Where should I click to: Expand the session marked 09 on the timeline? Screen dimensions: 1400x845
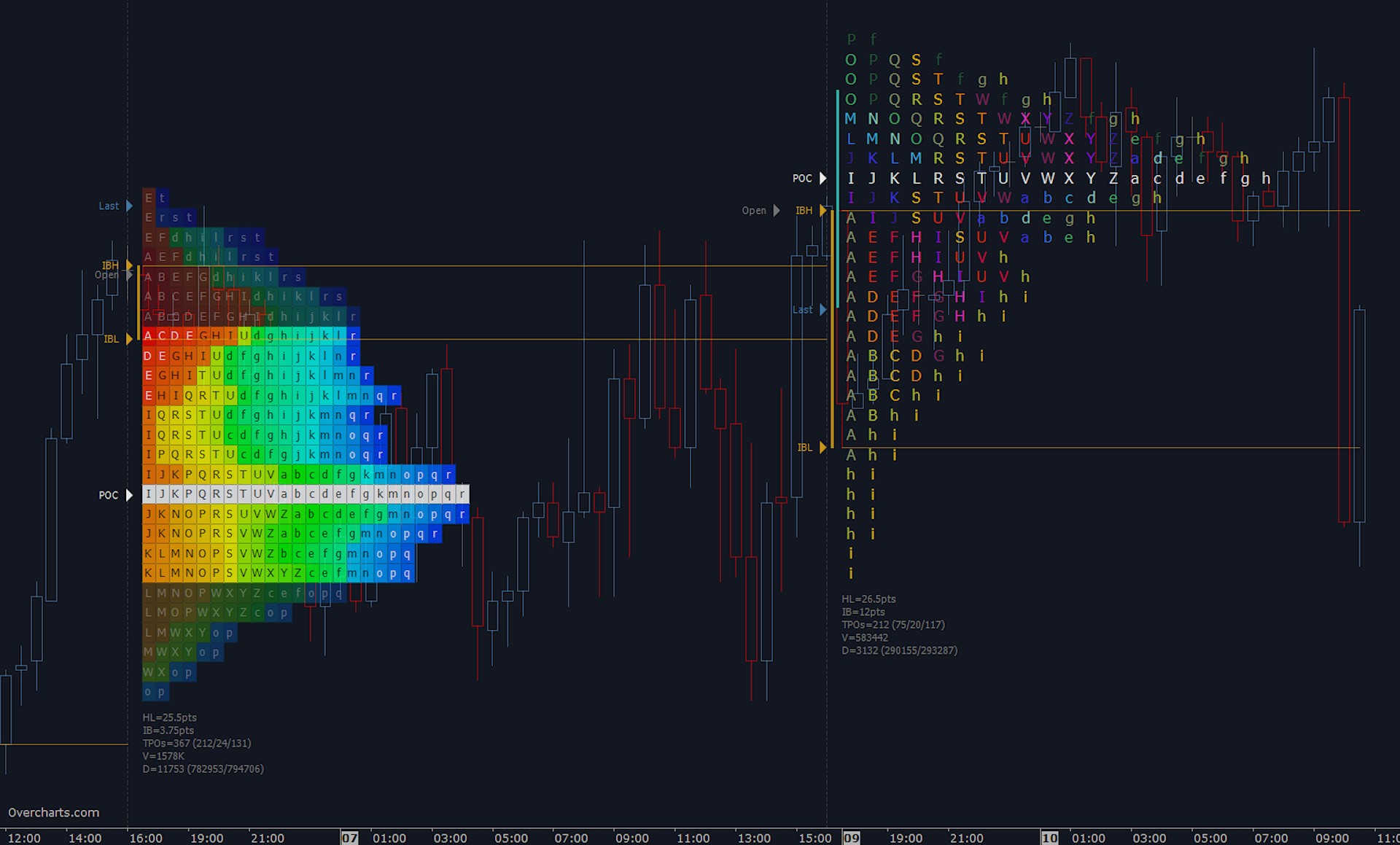pos(851,838)
